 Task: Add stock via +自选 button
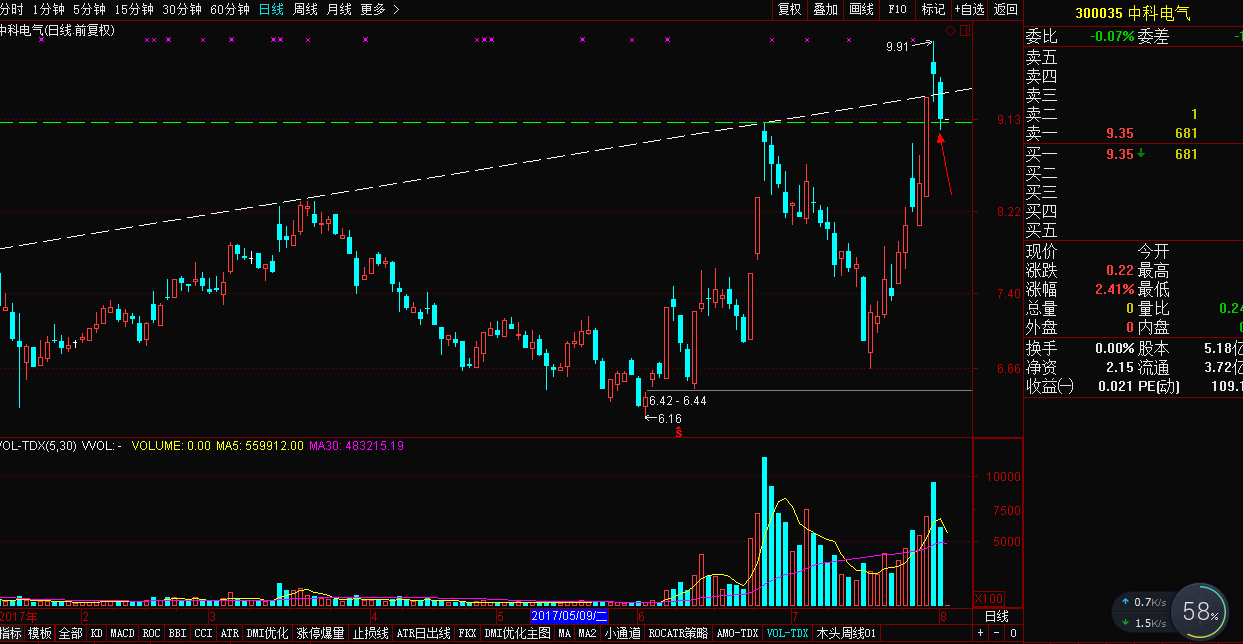pyautogui.click(x=969, y=9)
